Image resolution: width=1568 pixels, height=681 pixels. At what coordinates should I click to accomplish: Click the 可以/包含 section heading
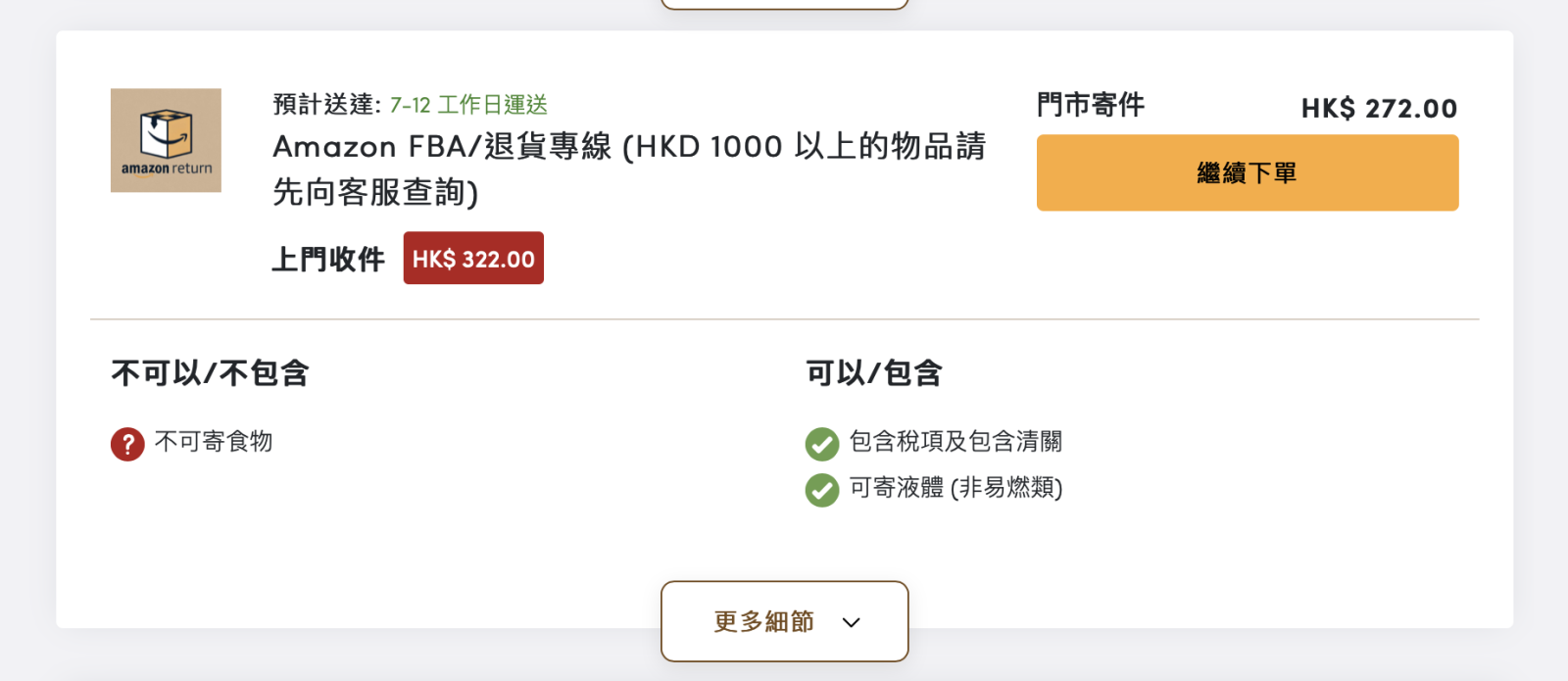tap(874, 373)
